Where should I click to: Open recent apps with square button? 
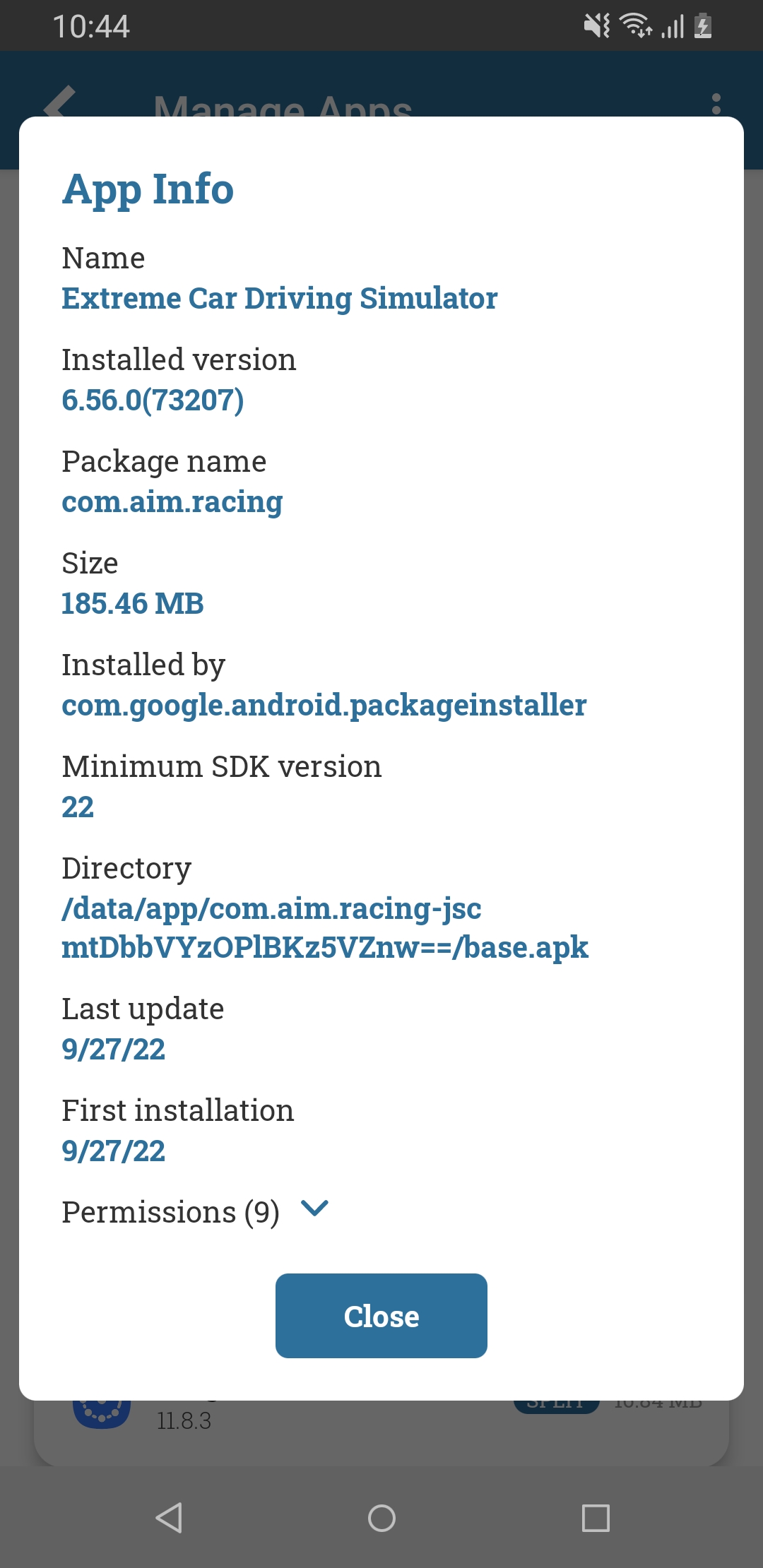tap(595, 1517)
